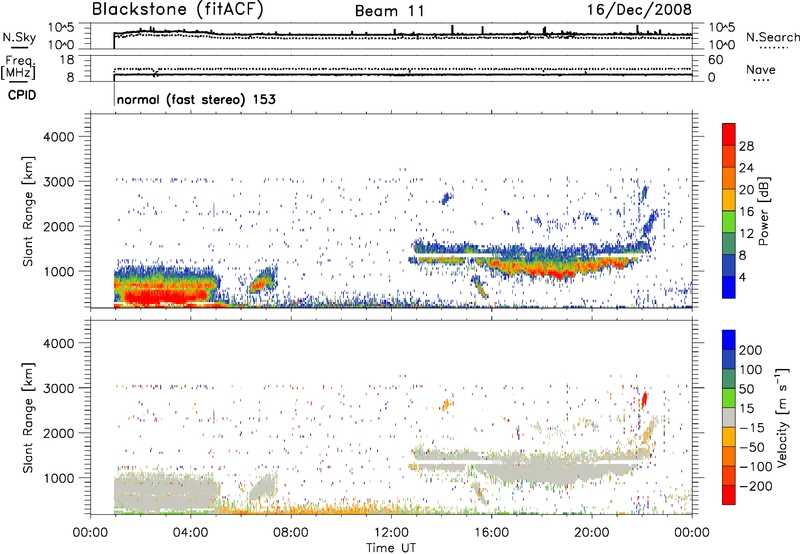
Task: Click the yellow 16-20 dB power colorbar segment
Action: 729,199
